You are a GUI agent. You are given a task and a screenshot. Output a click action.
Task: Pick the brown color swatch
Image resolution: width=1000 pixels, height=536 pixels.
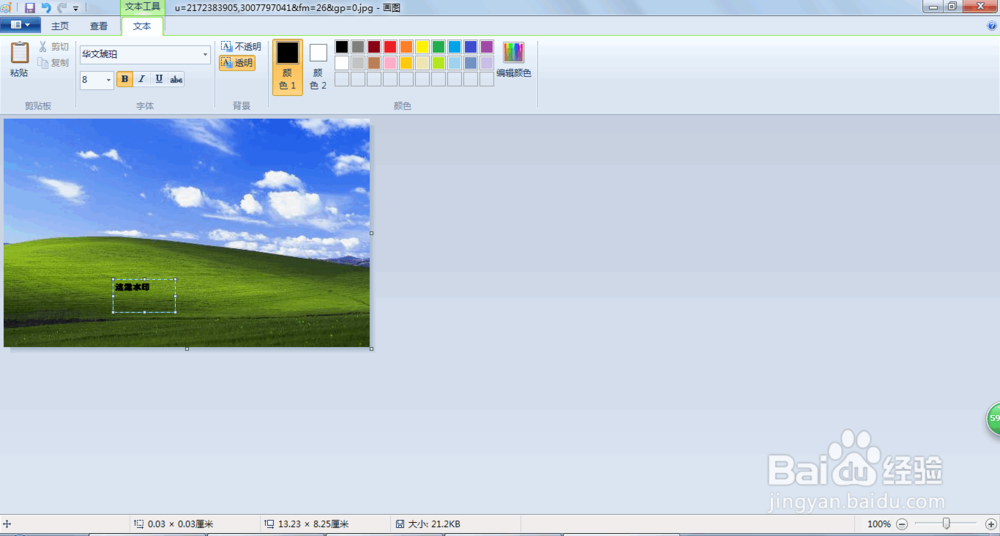coord(374,63)
